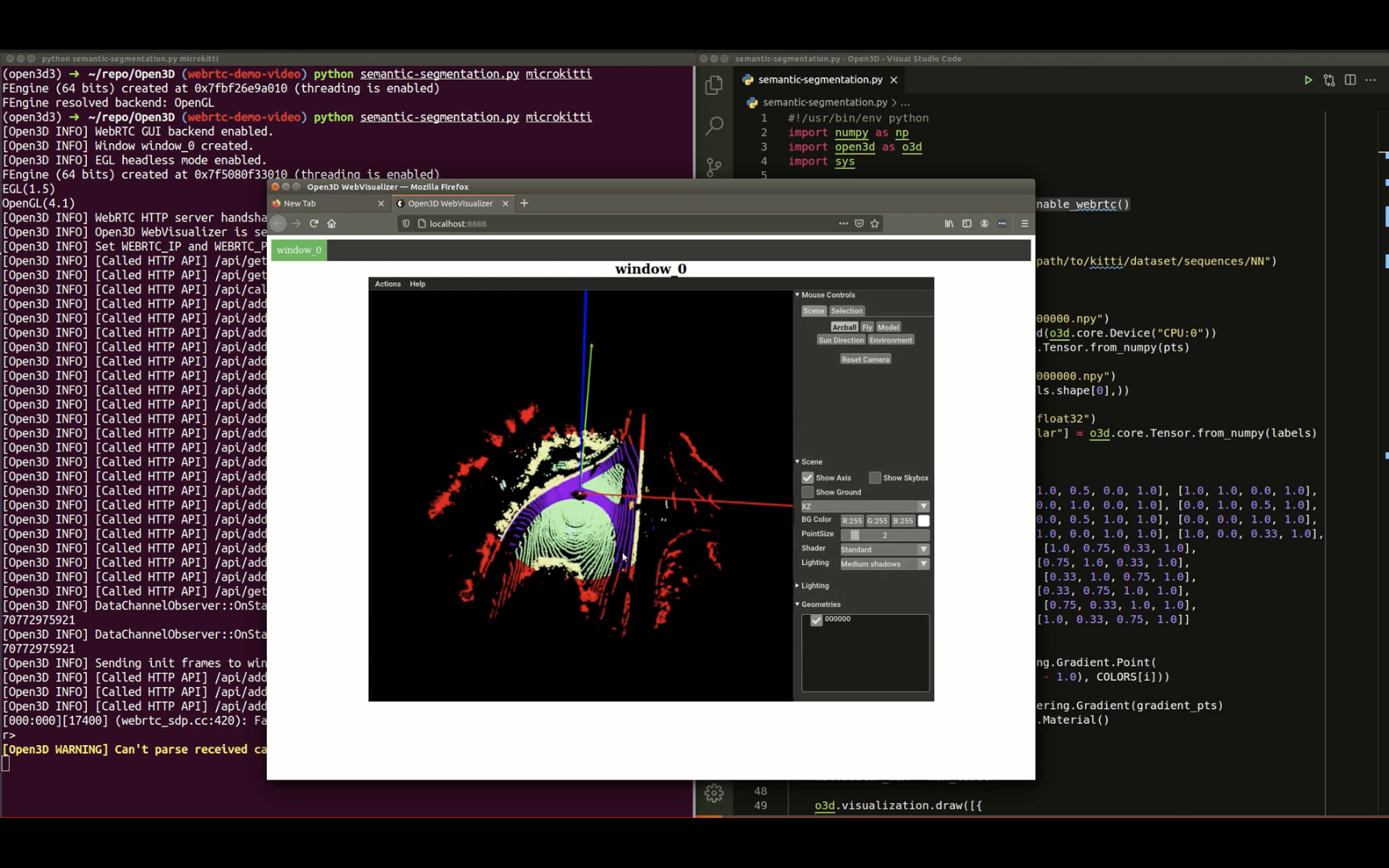
Task: Click BG Color B:255 field
Action: tap(903, 521)
